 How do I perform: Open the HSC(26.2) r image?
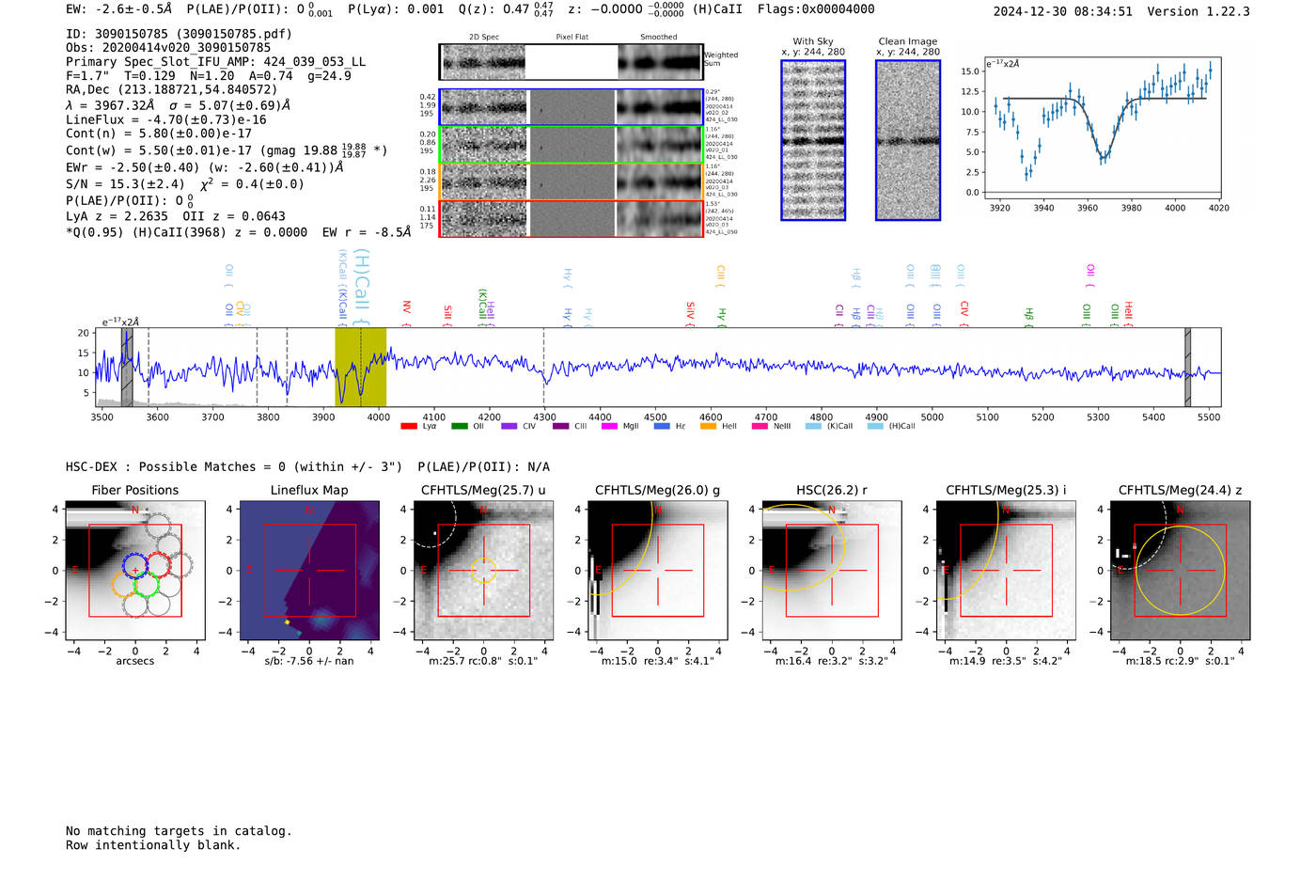[x=831, y=571]
